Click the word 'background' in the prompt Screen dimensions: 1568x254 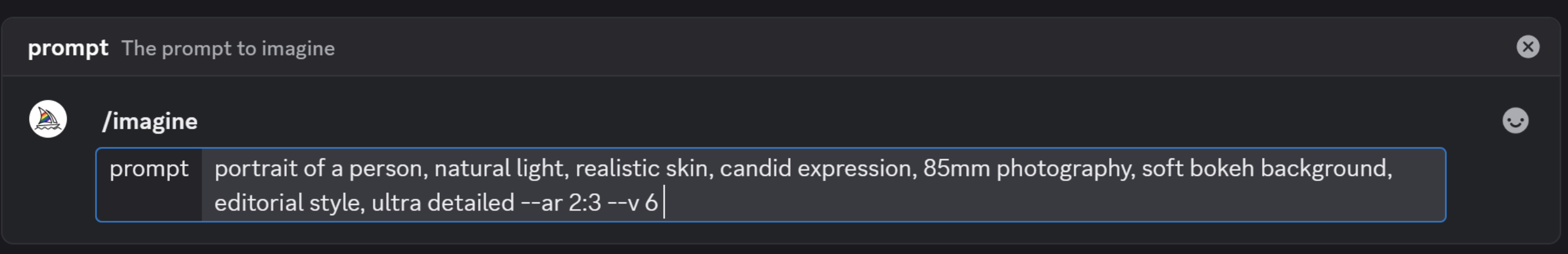click(1325, 169)
